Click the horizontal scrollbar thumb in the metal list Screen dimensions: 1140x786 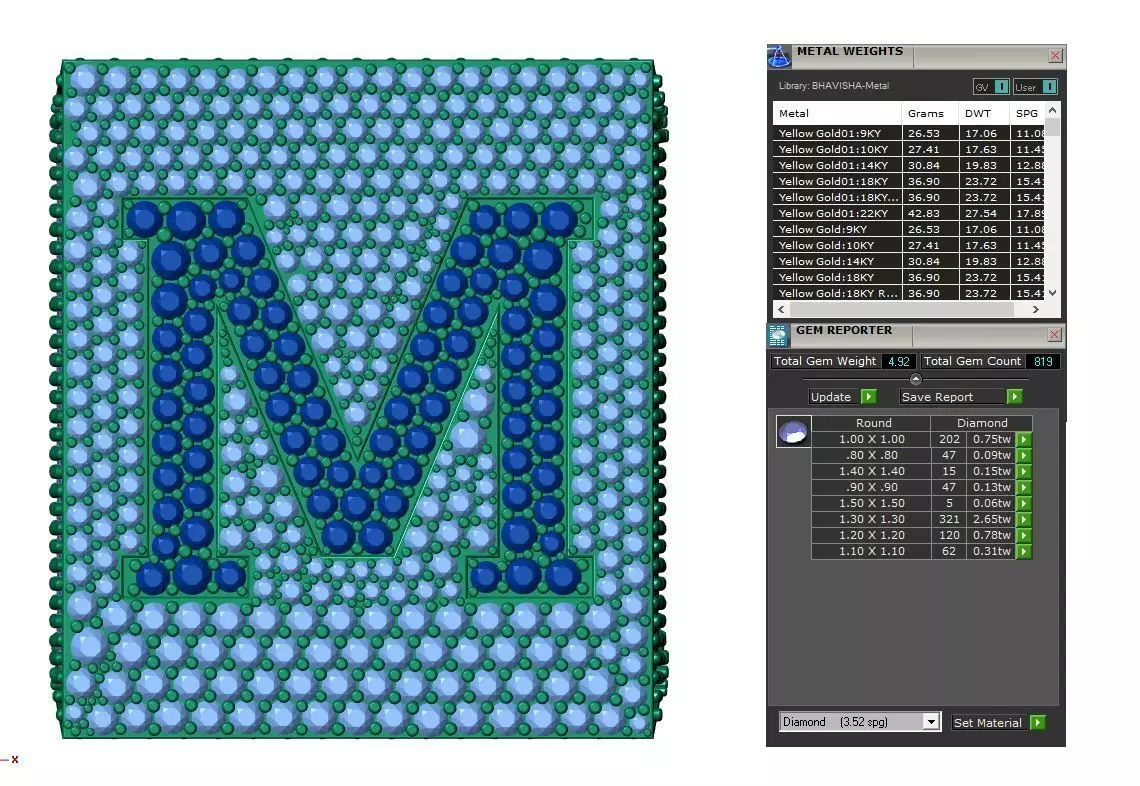(902, 309)
